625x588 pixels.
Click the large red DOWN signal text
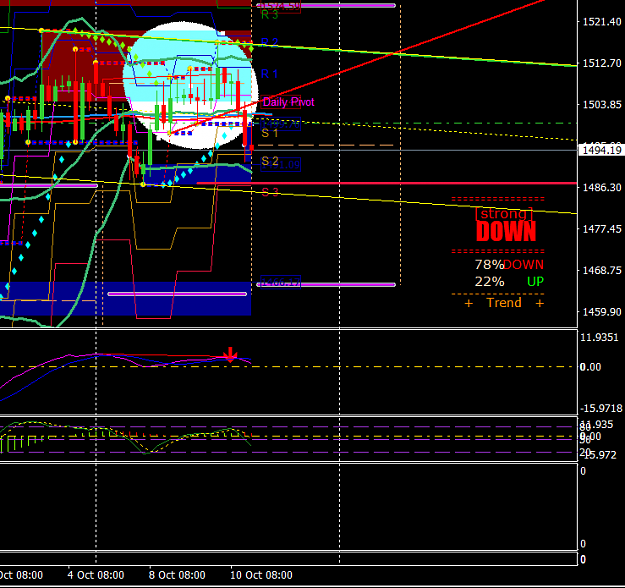[506, 231]
